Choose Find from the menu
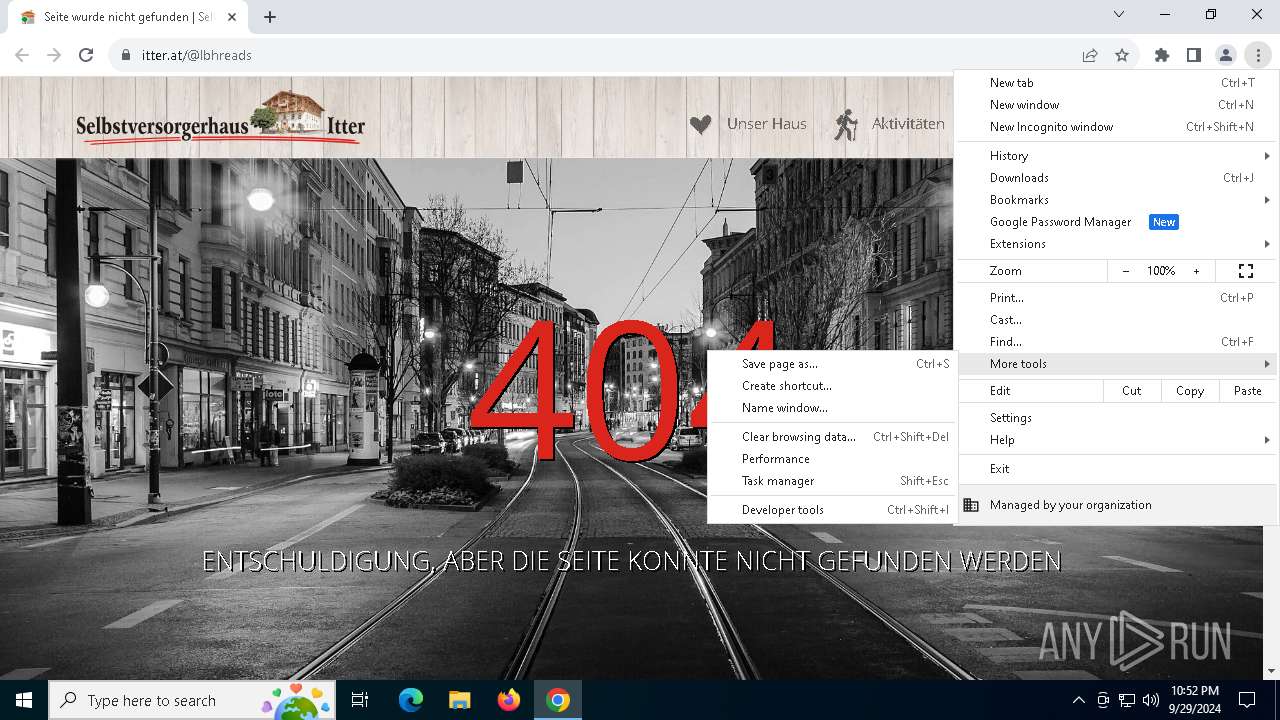The height and width of the screenshot is (720, 1280). [x=1116, y=342]
